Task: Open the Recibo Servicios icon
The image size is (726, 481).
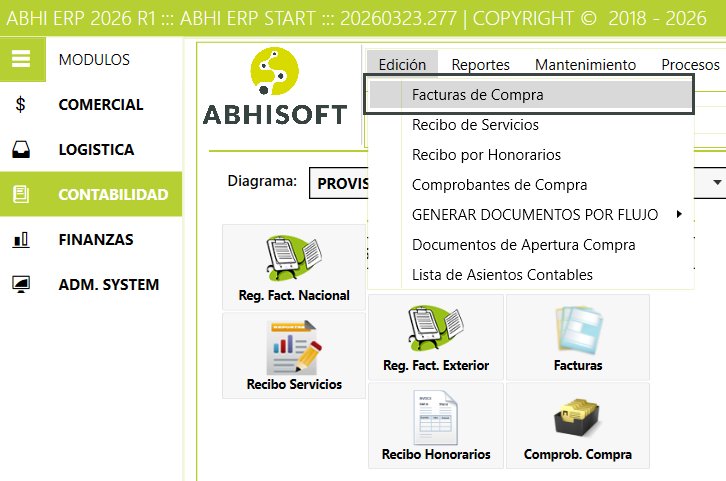Action: [293, 355]
